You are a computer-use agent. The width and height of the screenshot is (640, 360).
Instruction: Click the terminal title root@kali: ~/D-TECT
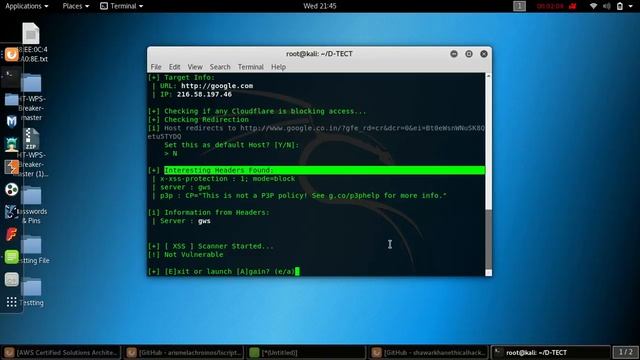[x=319, y=54]
